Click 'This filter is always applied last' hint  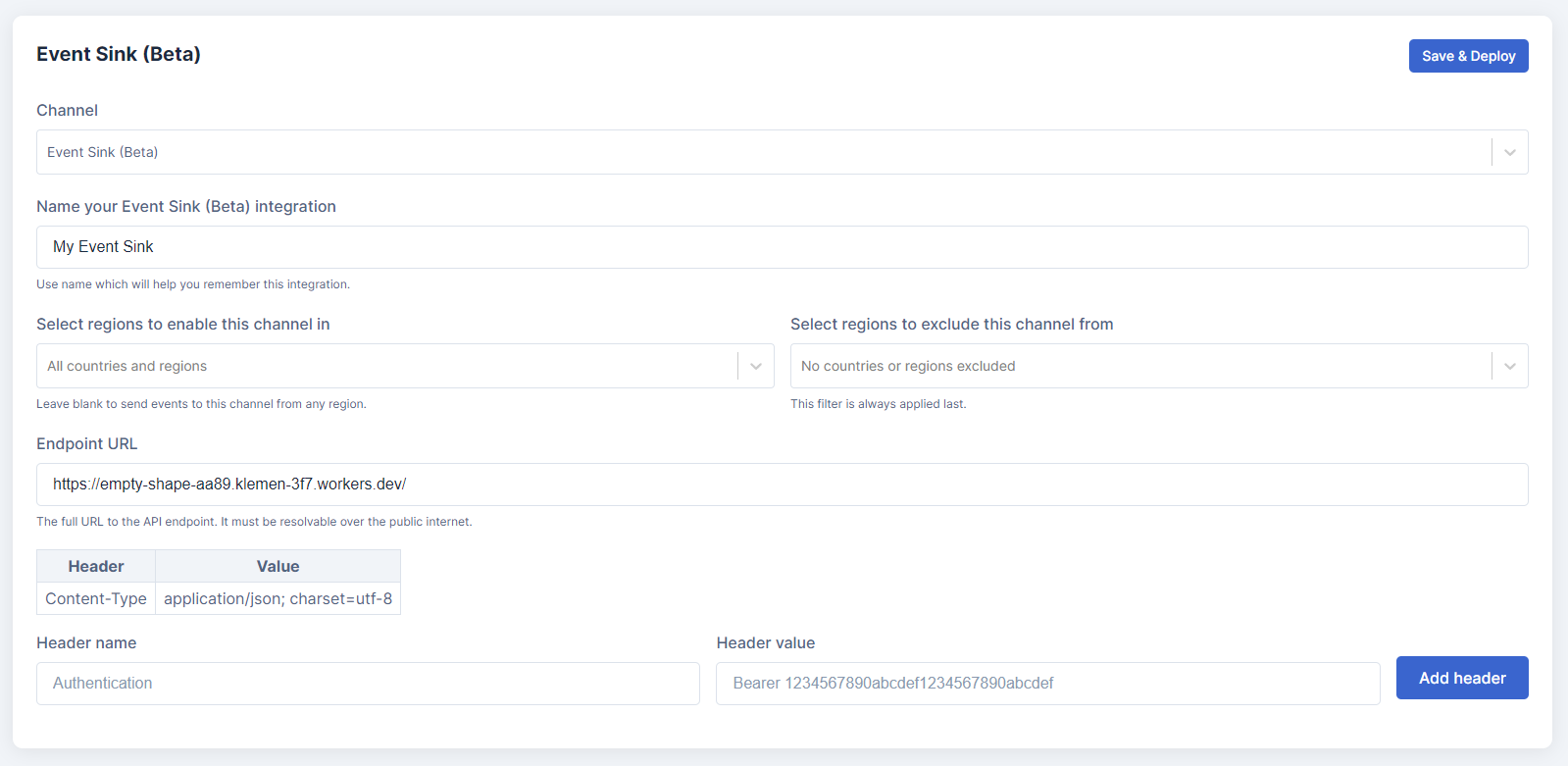pos(879,404)
